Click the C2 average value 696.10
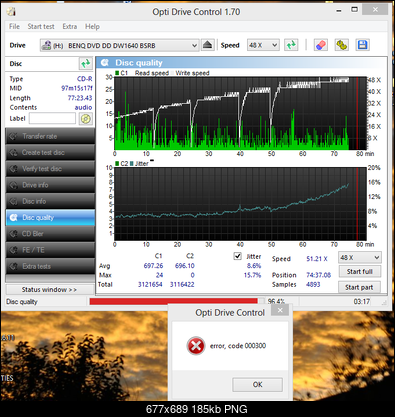395x417 pixels. [185, 266]
